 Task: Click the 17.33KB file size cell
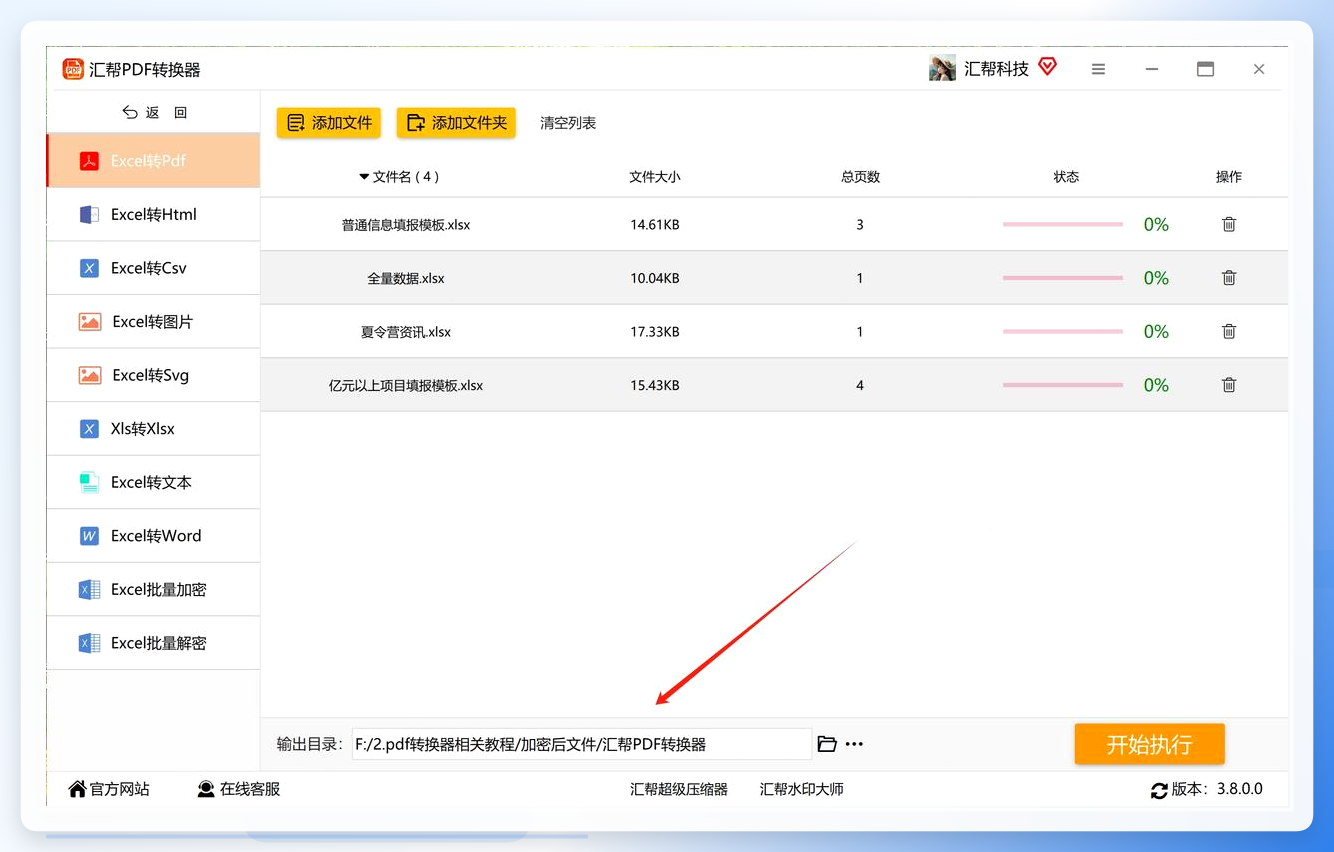click(x=655, y=331)
